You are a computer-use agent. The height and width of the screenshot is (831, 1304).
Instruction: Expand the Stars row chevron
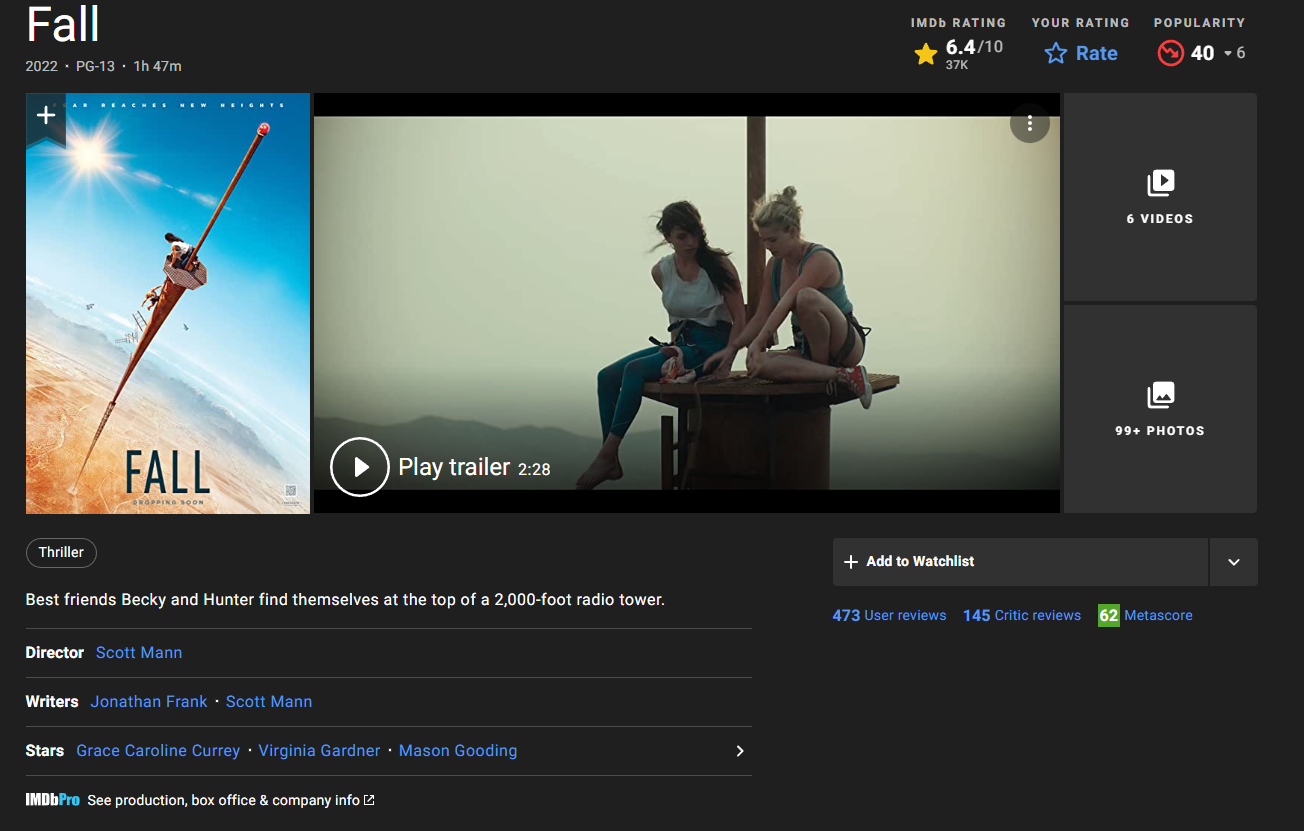point(740,751)
